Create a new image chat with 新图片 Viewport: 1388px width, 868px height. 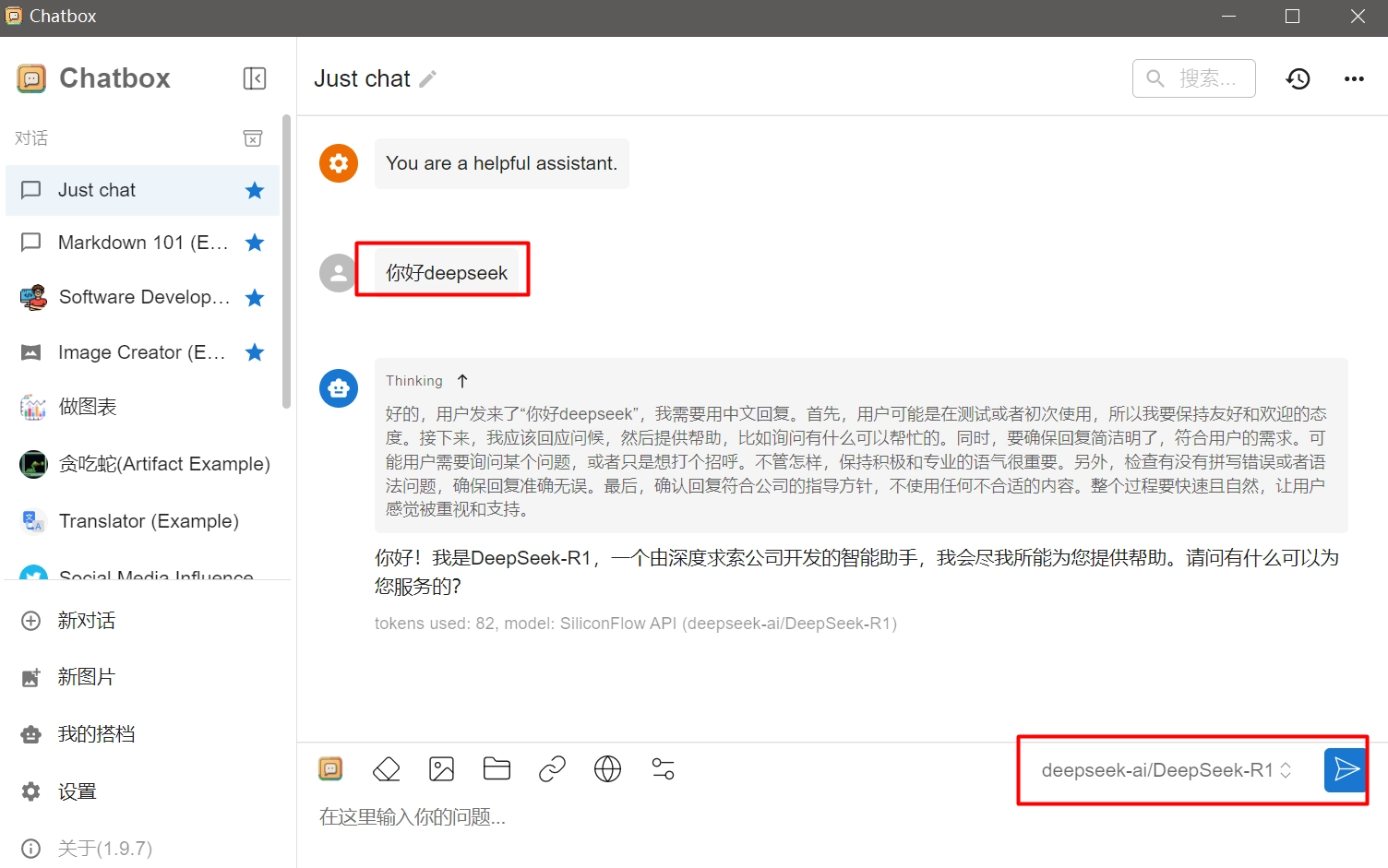click(148, 677)
